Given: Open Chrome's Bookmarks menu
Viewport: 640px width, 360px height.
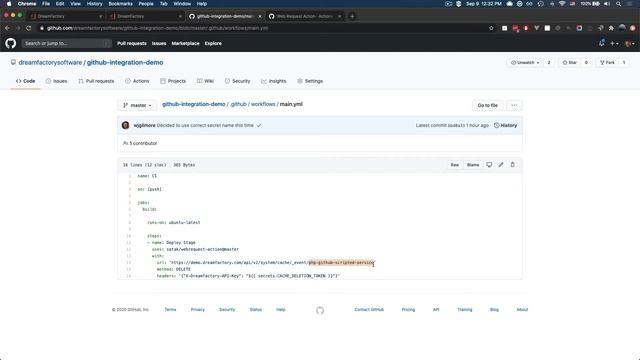Looking at the screenshot, I should (120, 4).
